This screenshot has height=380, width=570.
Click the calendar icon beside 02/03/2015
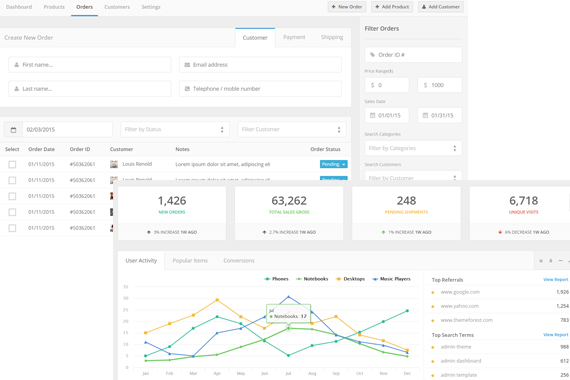point(13,130)
